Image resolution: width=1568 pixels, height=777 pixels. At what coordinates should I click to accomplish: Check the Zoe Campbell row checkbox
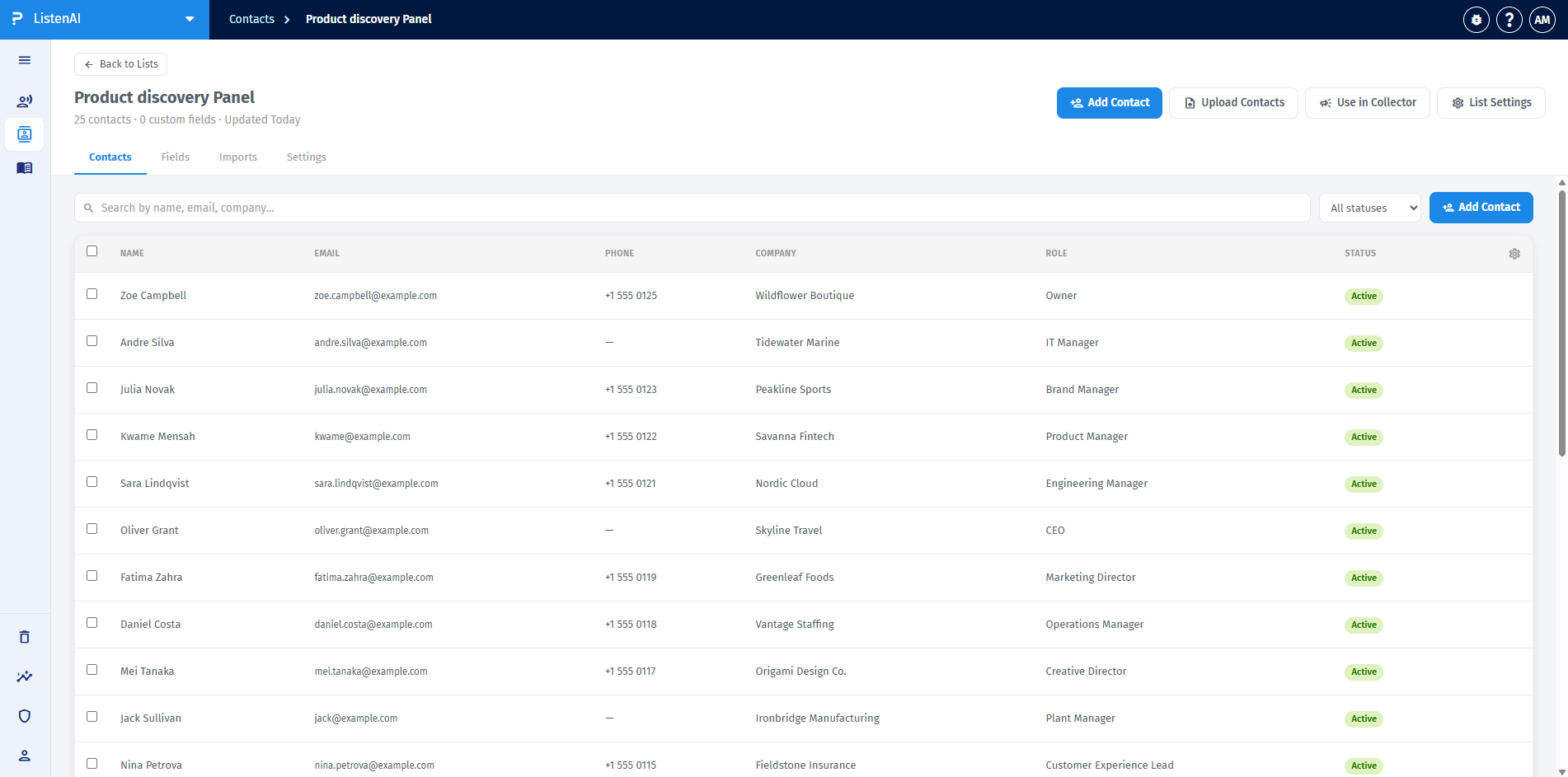pos(92,294)
